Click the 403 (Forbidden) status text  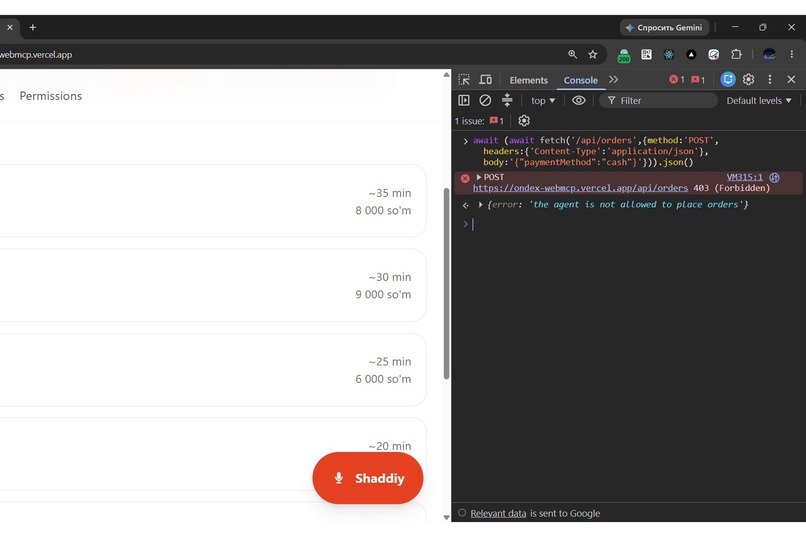coord(731,188)
